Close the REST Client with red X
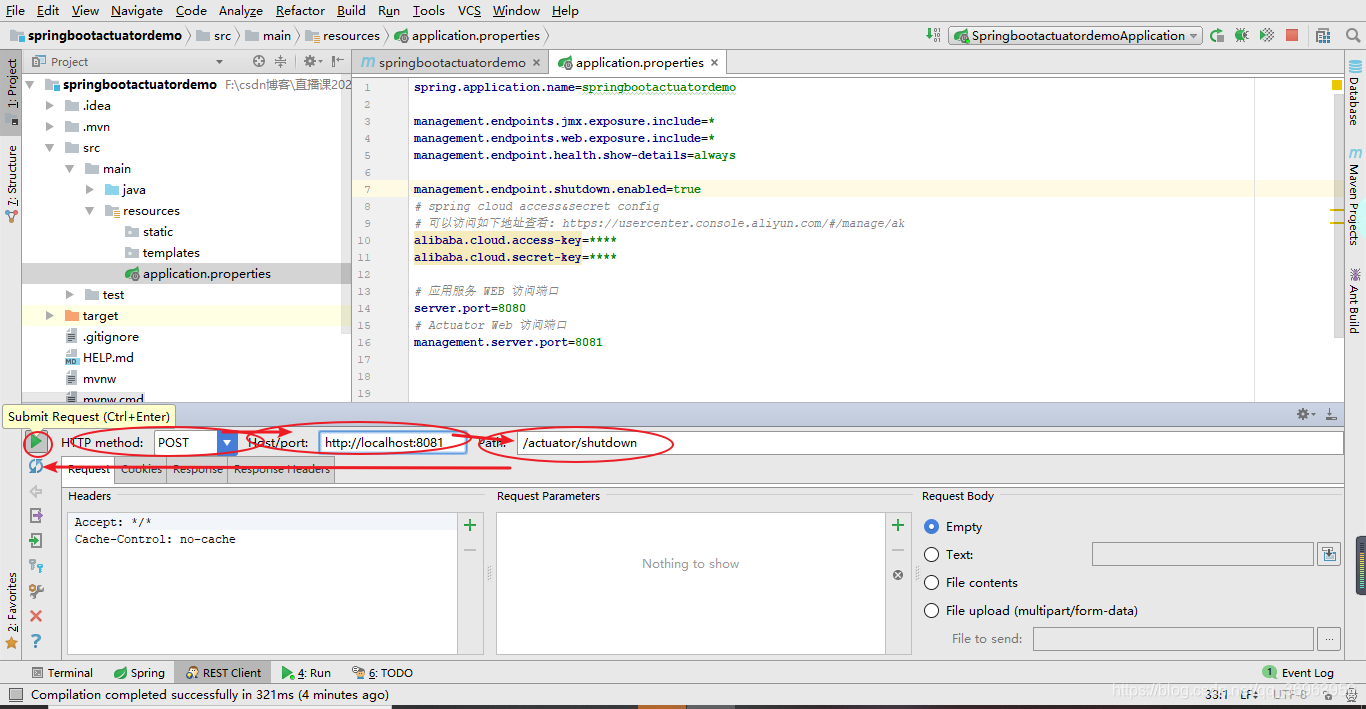 pyautogui.click(x=36, y=616)
